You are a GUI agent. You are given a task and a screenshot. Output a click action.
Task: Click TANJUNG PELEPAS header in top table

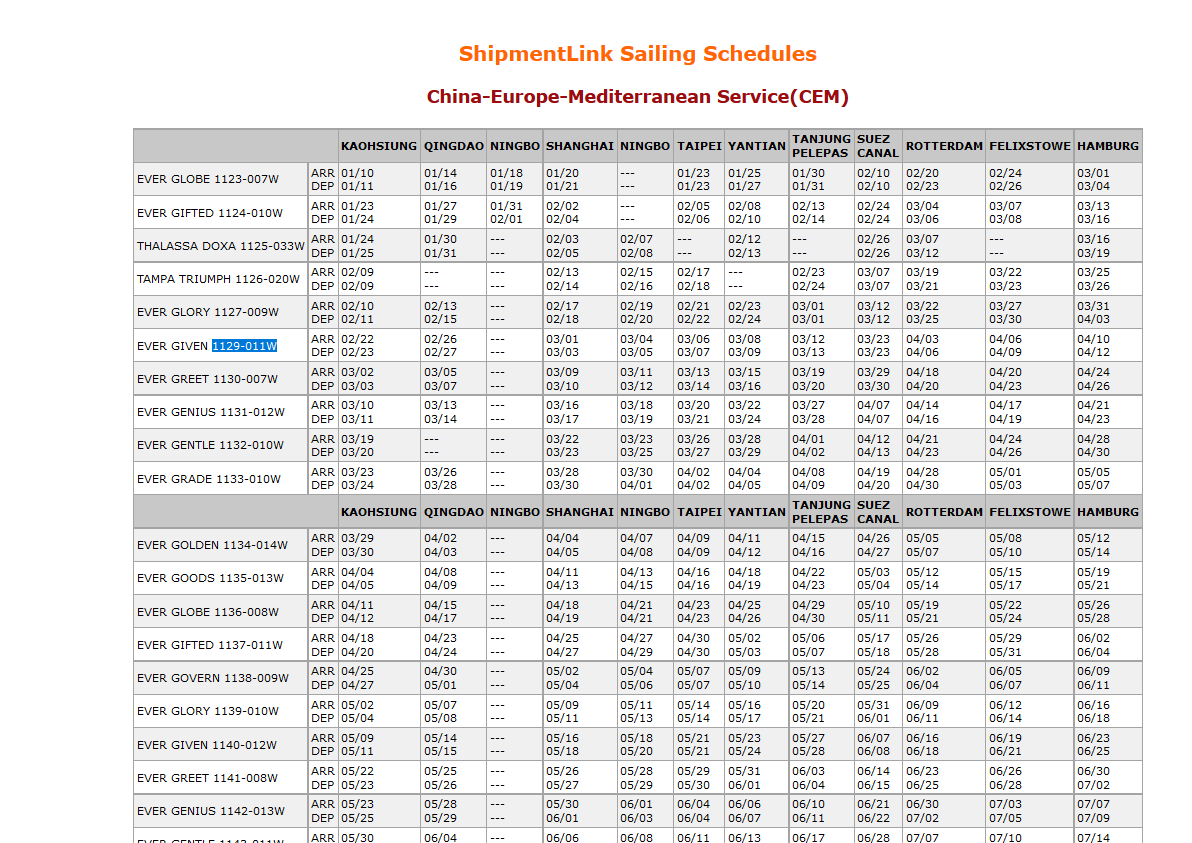[821, 146]
